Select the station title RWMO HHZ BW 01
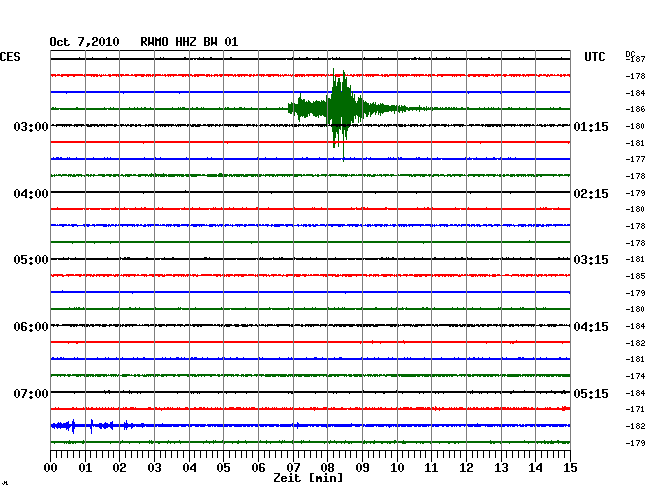Image resolution: width=650 pixels, height=494 pixels. pos(189,42)
